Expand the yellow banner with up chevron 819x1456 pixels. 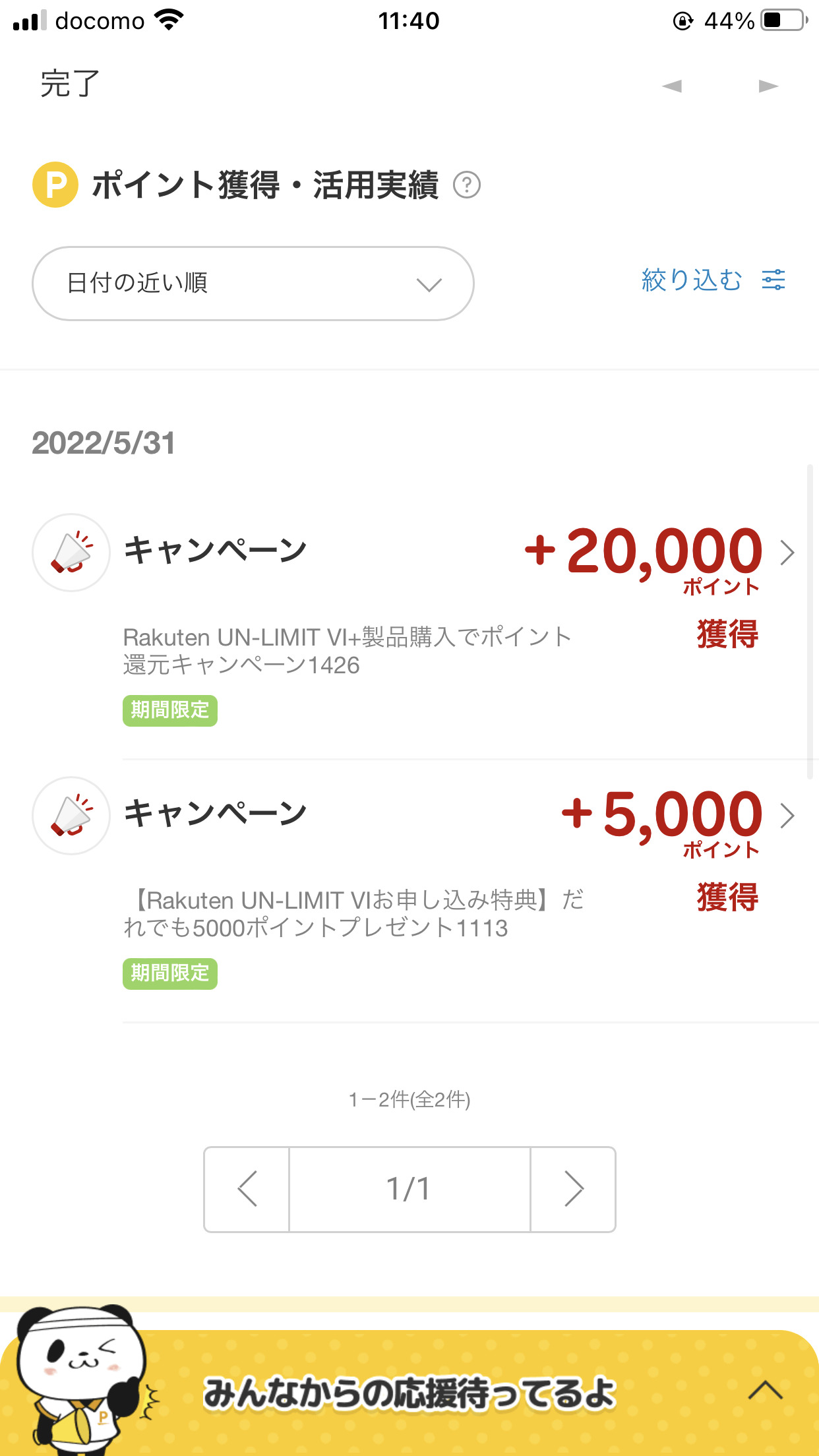[766, 1390]
